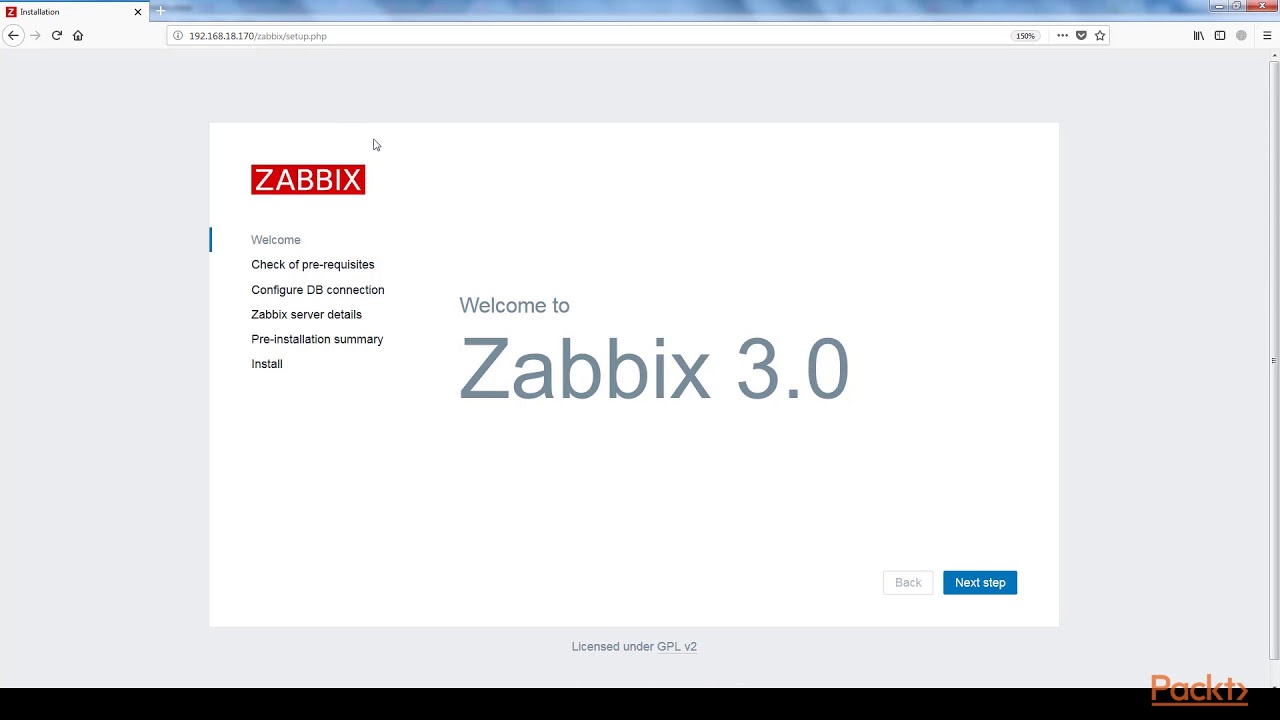The width and height of the screenshot is (1280, 720).
Task: Open the Library icon in toolbar
Action: (1199, 35)
